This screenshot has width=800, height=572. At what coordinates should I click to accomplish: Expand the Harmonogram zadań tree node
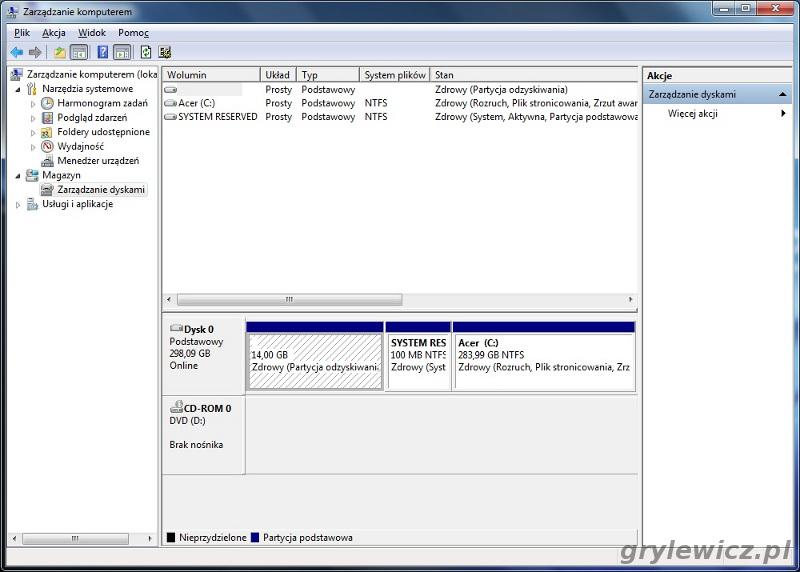point(33,103)
